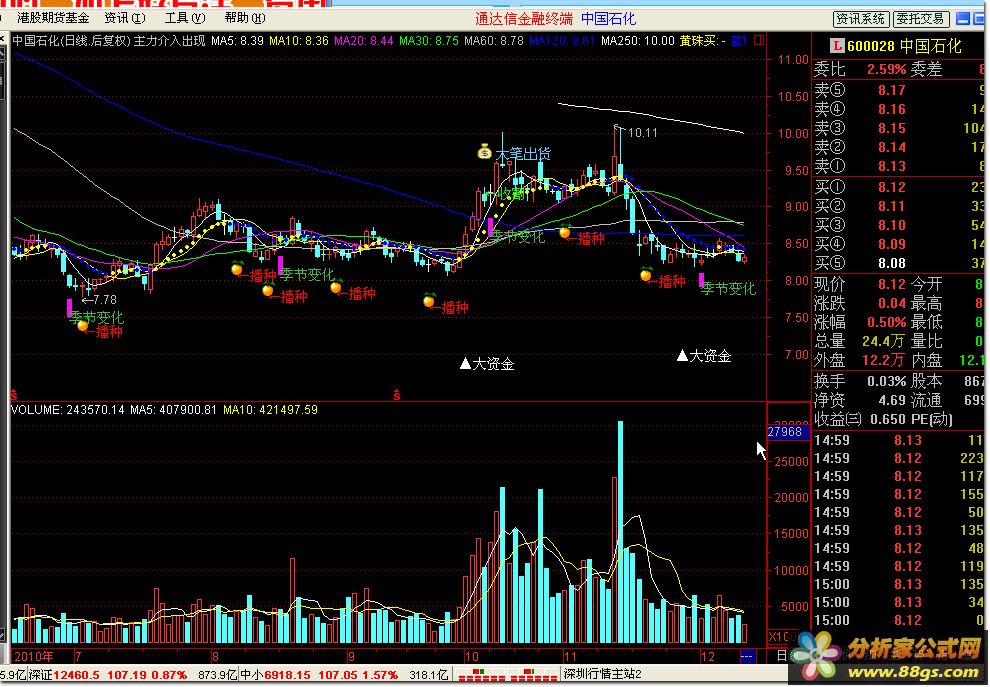Select the MA250: 10.00 indicator label
Image resolution: width=990 pixels, height=687 pixels.
638,41
